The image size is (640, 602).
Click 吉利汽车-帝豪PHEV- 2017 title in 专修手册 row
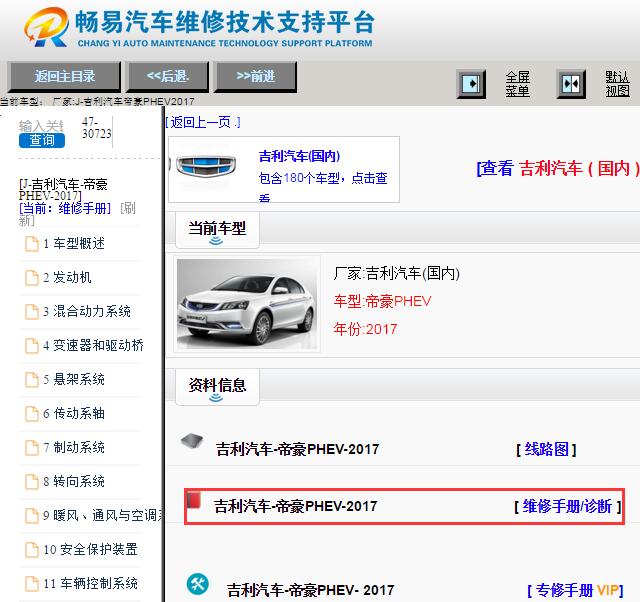[311, 590]
